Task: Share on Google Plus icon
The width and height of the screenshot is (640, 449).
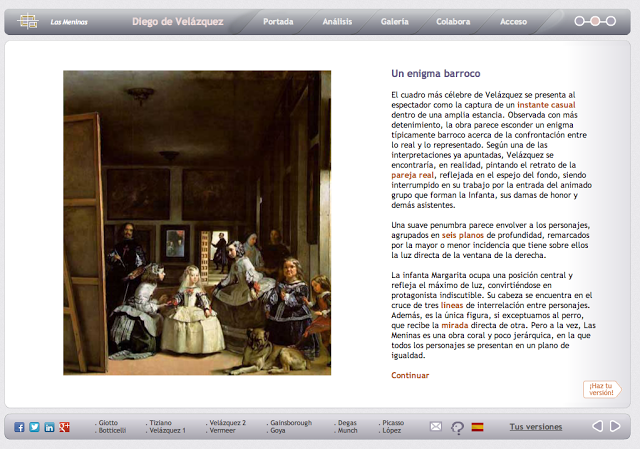Action: 64,427
